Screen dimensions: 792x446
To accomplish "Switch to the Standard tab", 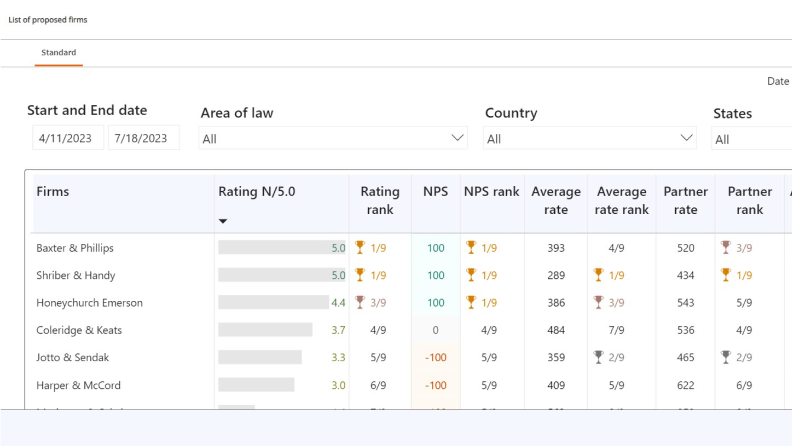I will 58,53.
